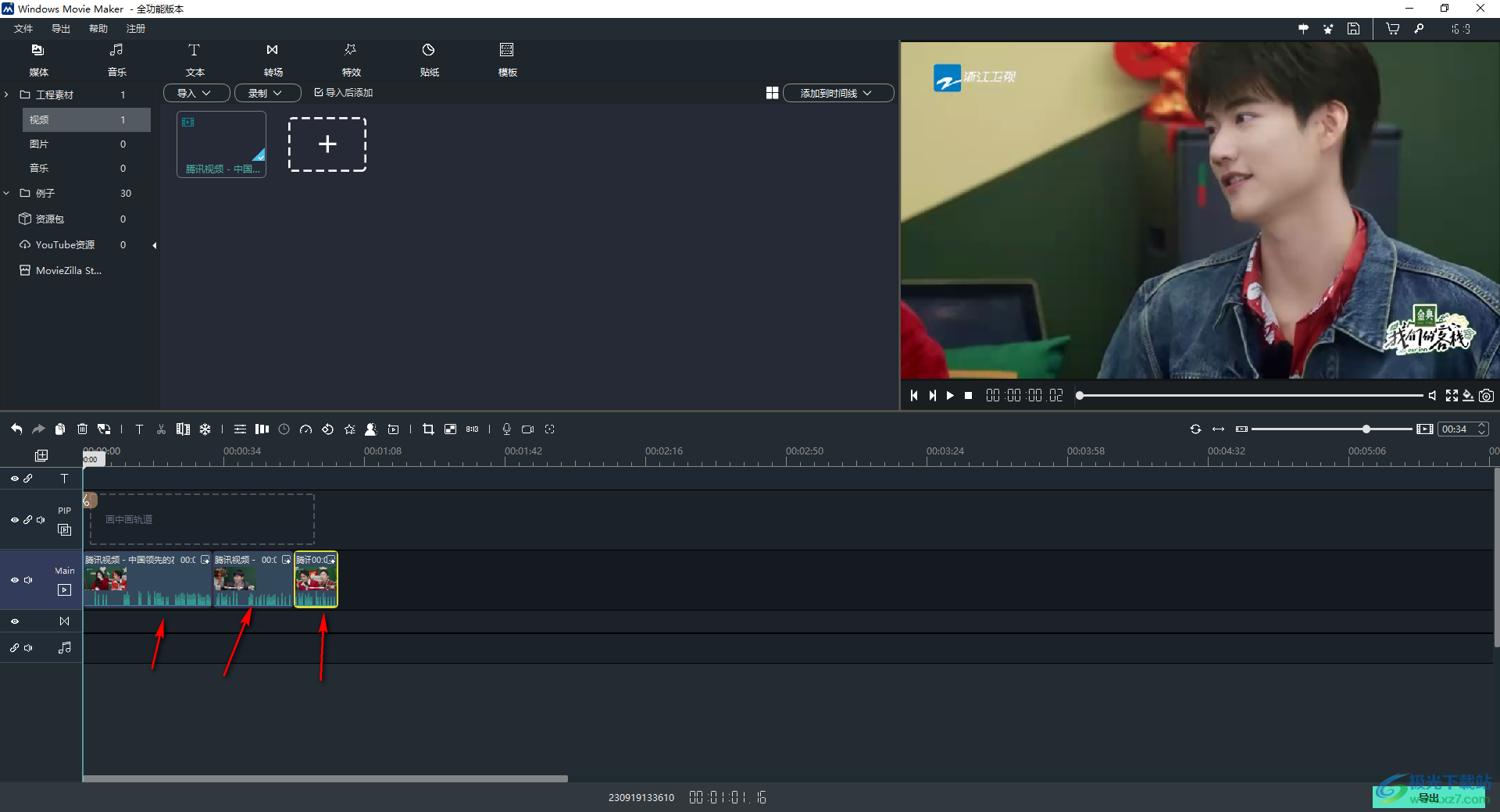Select the imported Tencent video thumbnail
1500x812 pixels.
(x=222, y=144)
